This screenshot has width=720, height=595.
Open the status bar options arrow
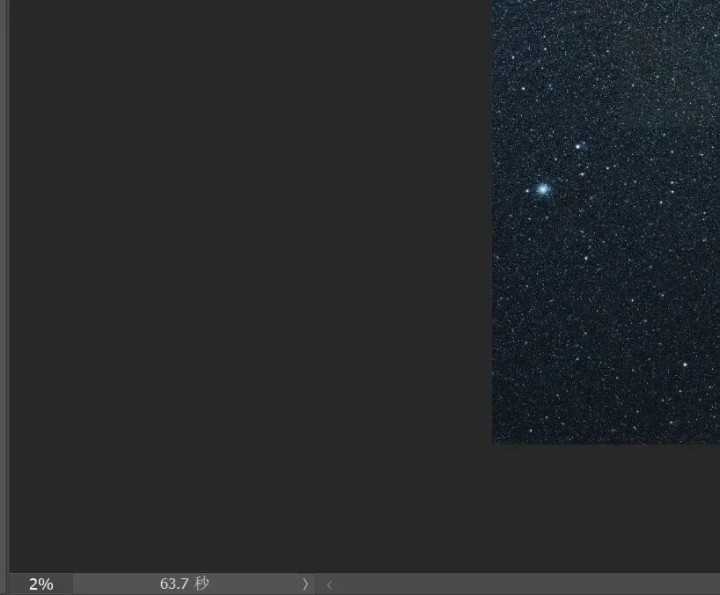305,584
